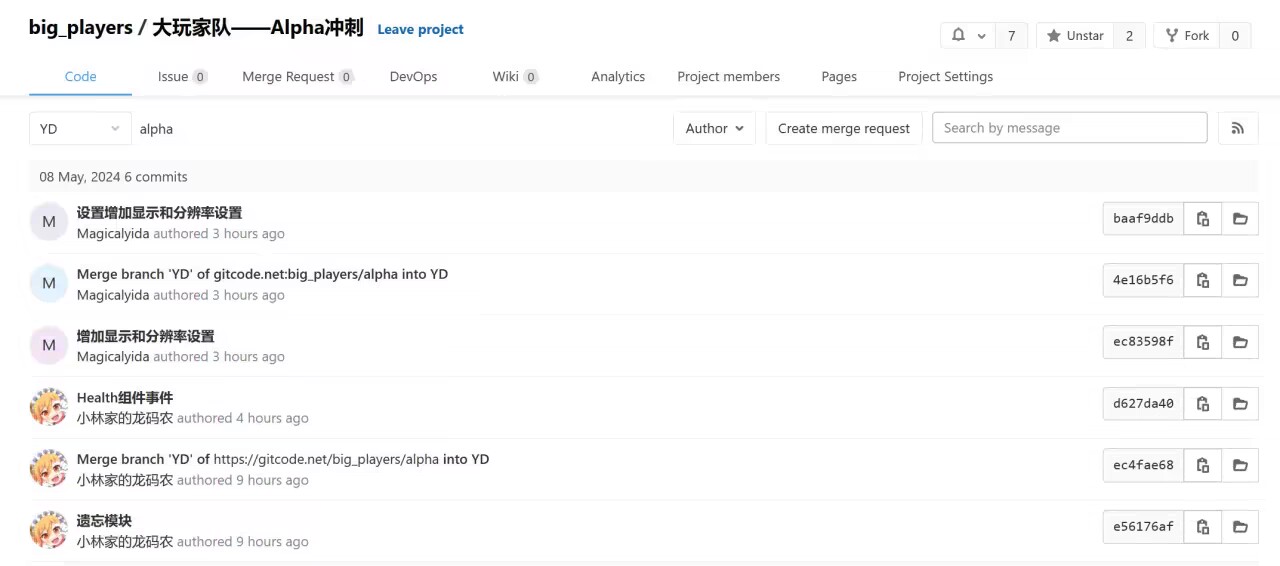The height and width of the screenshot is (566, 1280).
Task: Copy commit SHA for d627da40
Action: 1203,404
